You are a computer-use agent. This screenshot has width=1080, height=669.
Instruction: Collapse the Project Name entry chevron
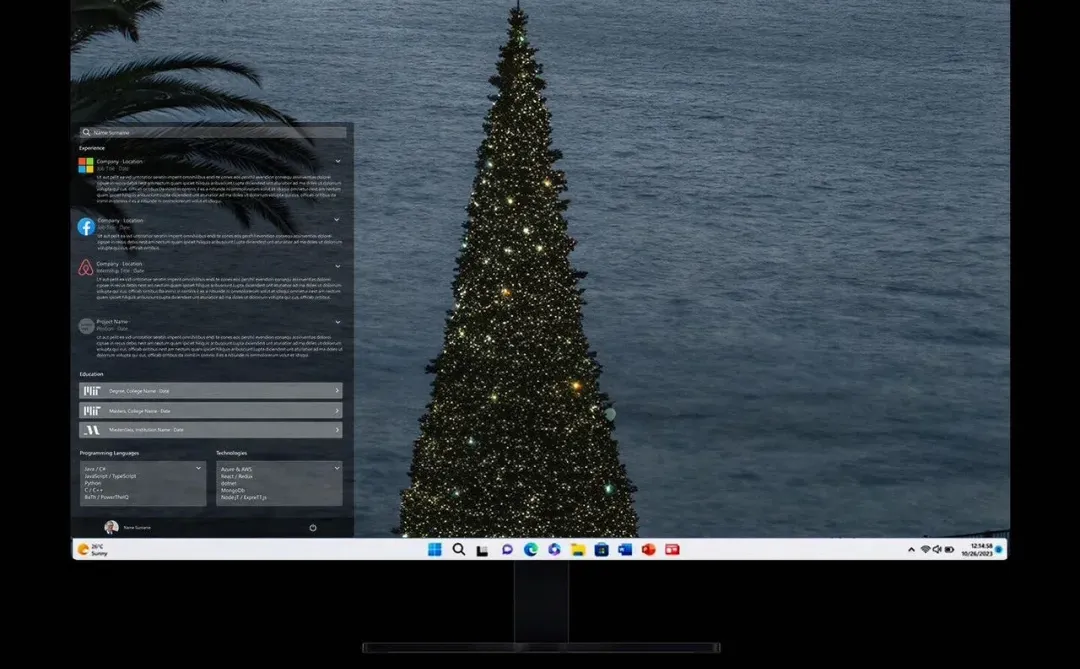click(x=338, y=322)
